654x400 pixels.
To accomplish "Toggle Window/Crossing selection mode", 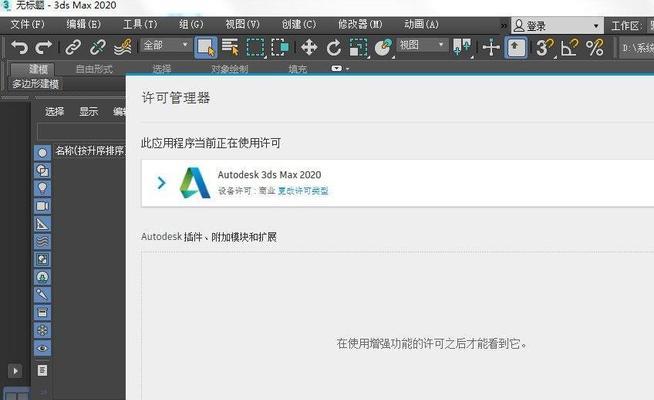I will pos(279,47).
